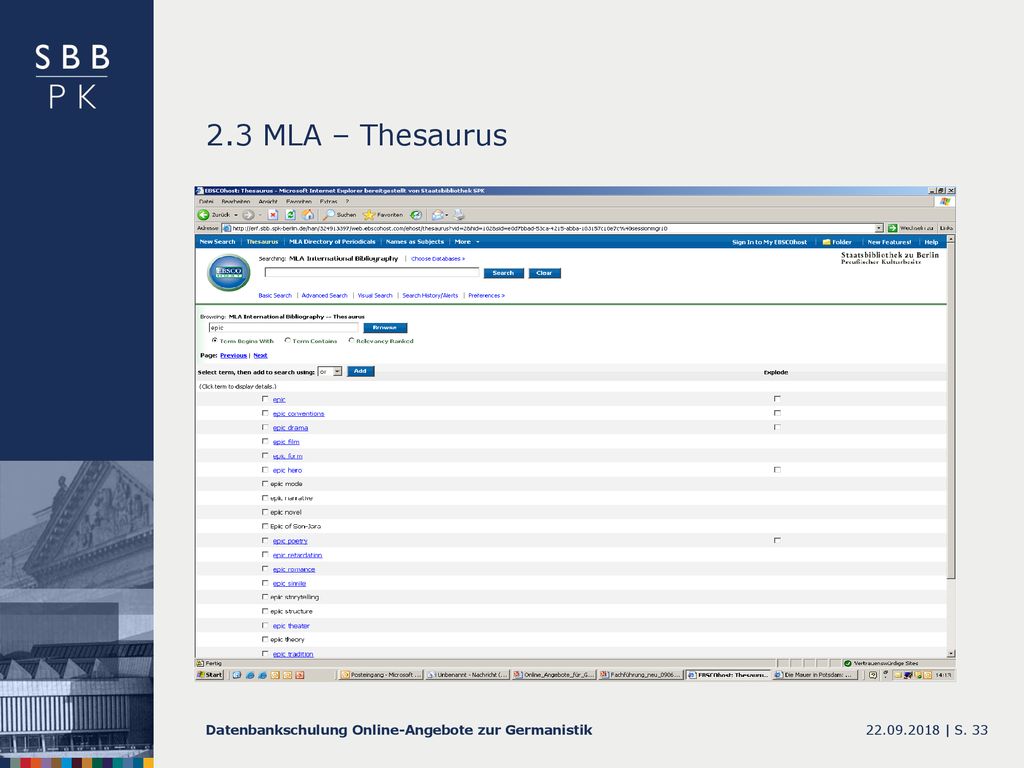1024x768 pixels.
Task: Click the Browse button
Action: 385,328
